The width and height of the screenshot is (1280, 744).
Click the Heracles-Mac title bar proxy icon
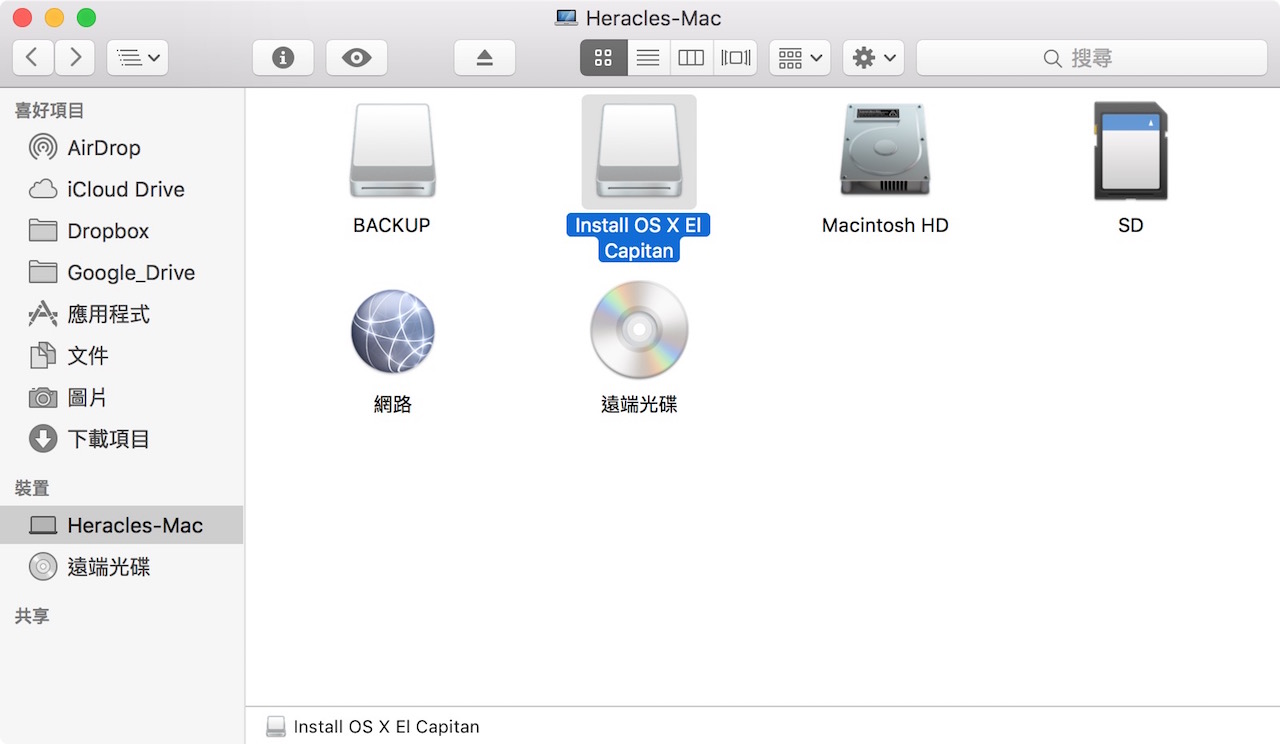(x=567, y=18)
